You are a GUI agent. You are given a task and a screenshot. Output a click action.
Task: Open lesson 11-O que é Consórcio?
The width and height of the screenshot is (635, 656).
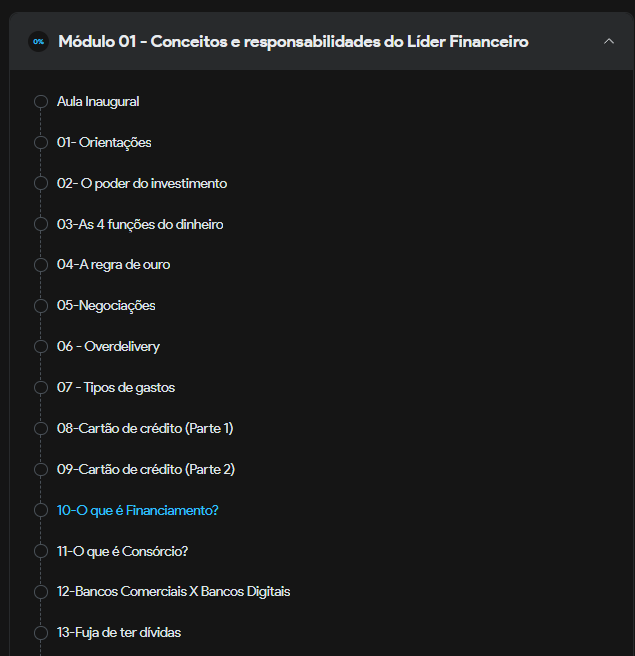[x=123, y=551]
